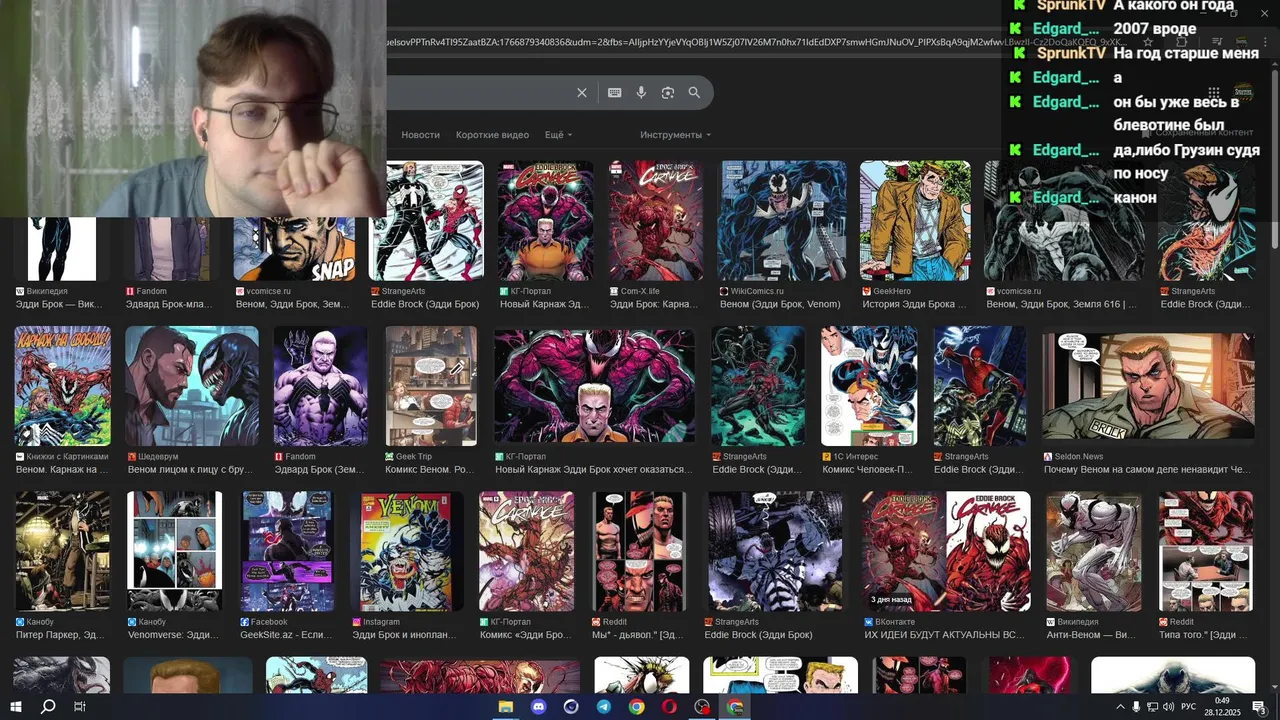This screenshot has height=720, width=1280.
Task: Open Geek Trip Комикс Веном image
Action: (x=431, y=386)
